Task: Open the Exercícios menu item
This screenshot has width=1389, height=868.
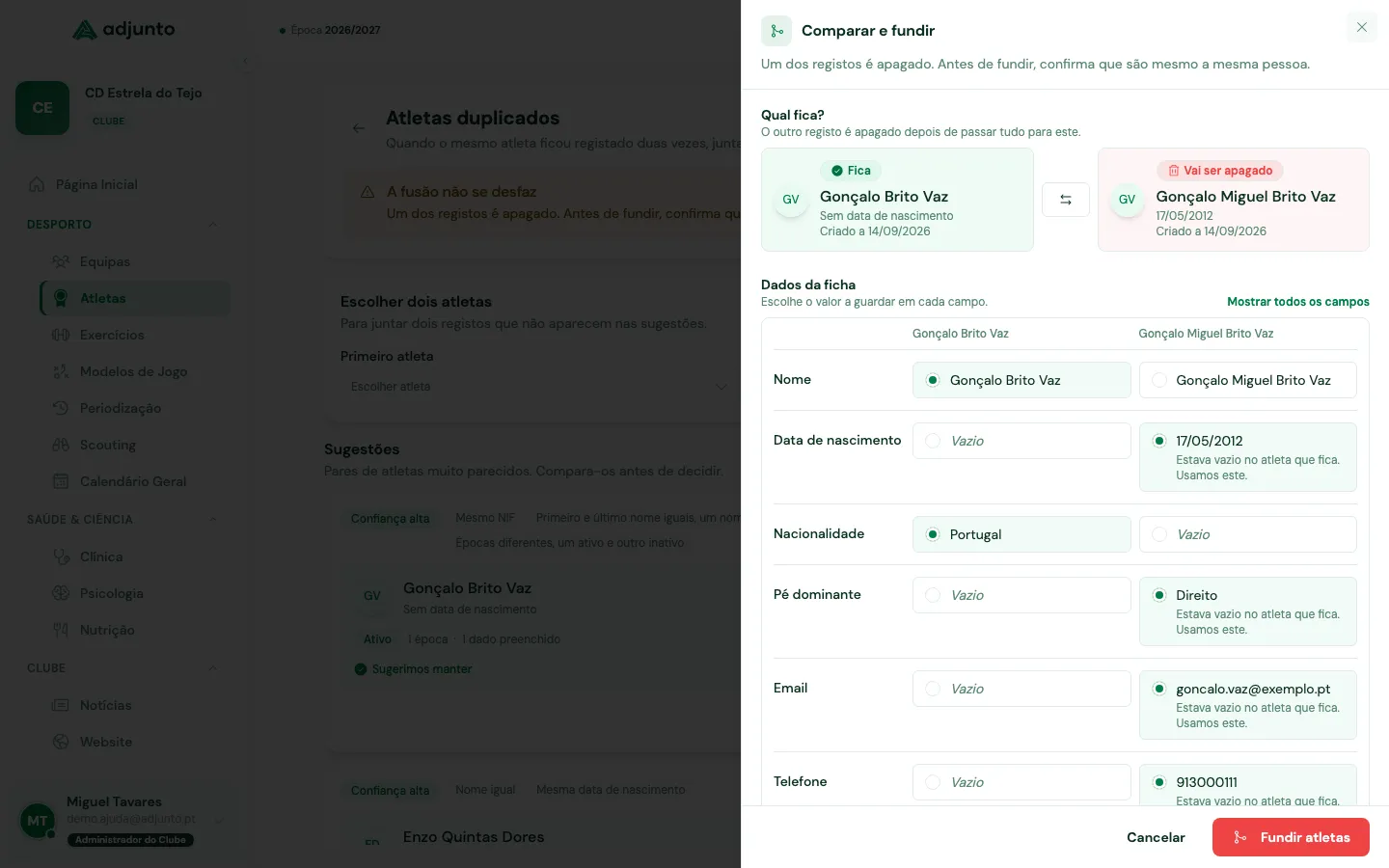Action: point(135,335)
